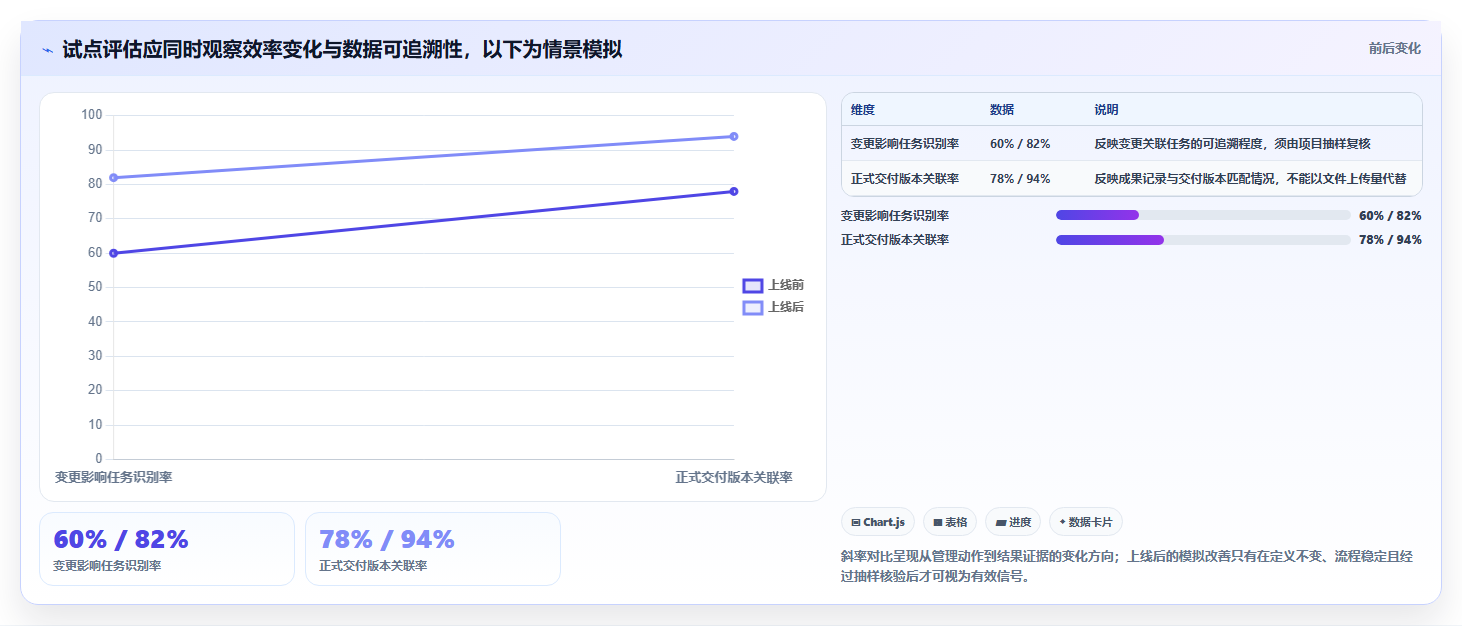The width and height of the screenshot is (1462, 626).
Task: Select the 上线前 data point at 78
Action: 734,191
